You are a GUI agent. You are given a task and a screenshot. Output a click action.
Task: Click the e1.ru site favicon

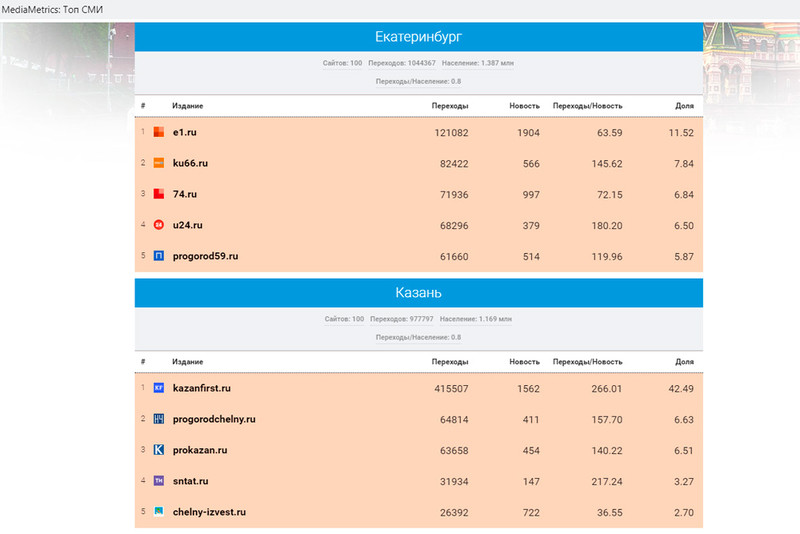tap(158, 132)
